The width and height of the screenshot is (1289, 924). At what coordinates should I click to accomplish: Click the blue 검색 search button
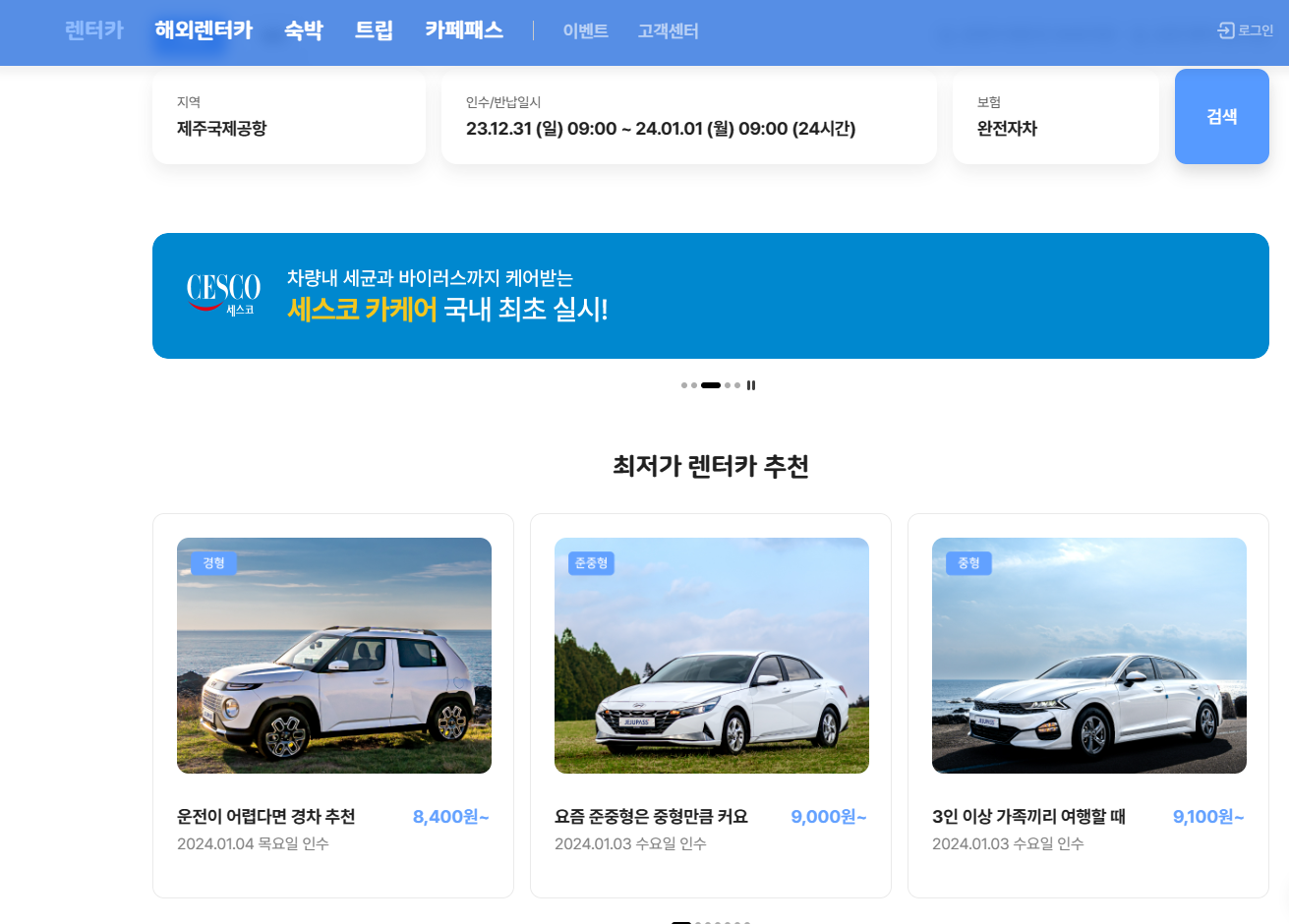tap(1221, 116)
